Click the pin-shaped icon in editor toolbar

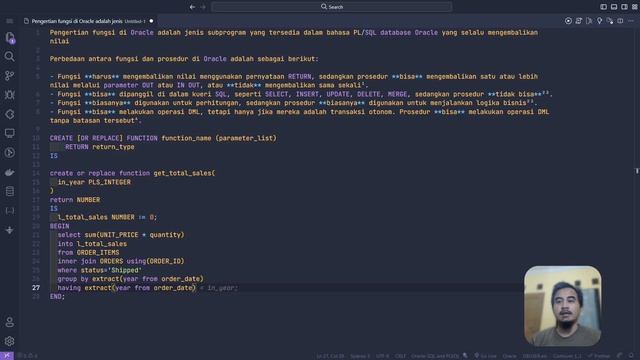click(x=599, y=21)
